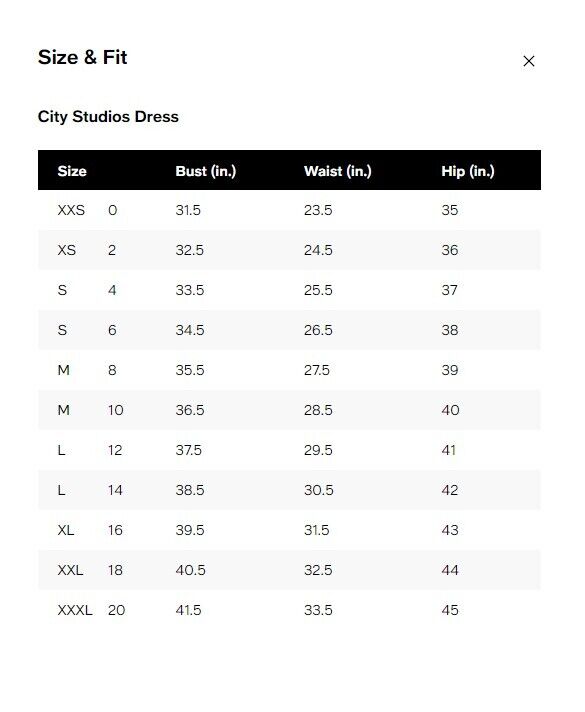This screenshot has width=585, height=712.
Task: Select the XXS size 0 row
Action: point(289,210)
